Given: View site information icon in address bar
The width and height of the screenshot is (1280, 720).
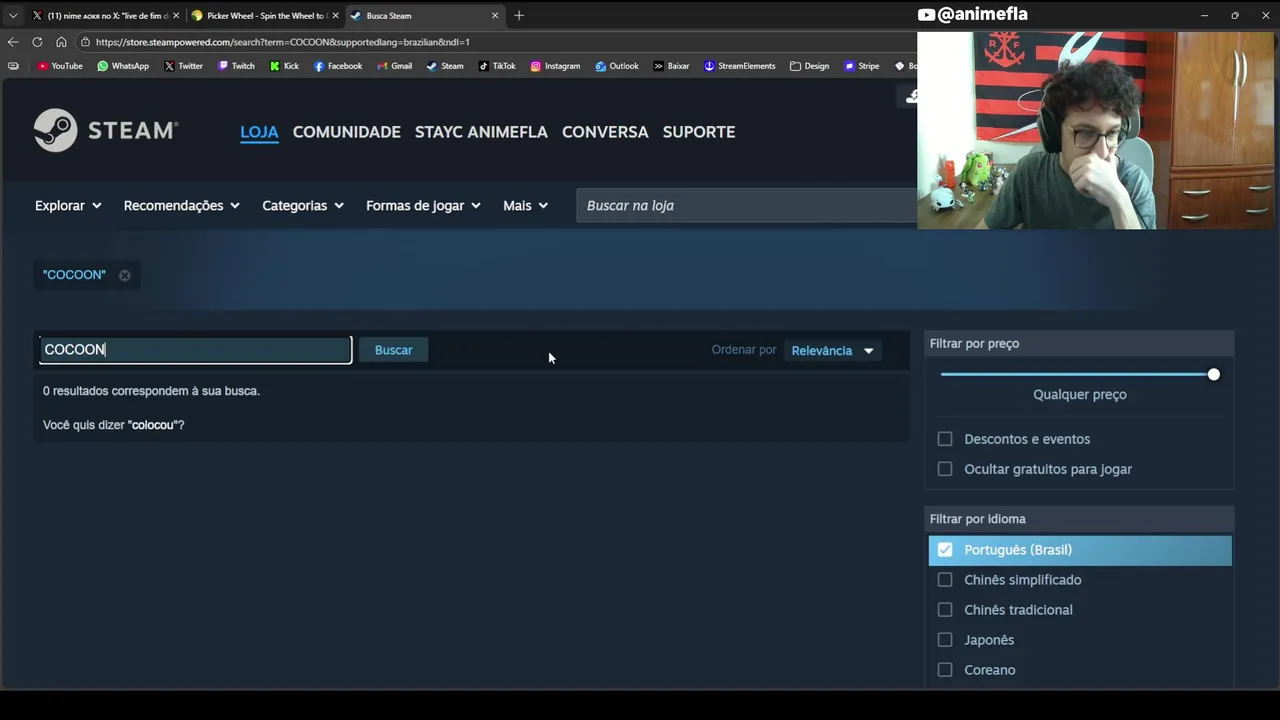Looking at the screenshot, I should (x=86, y=42).
